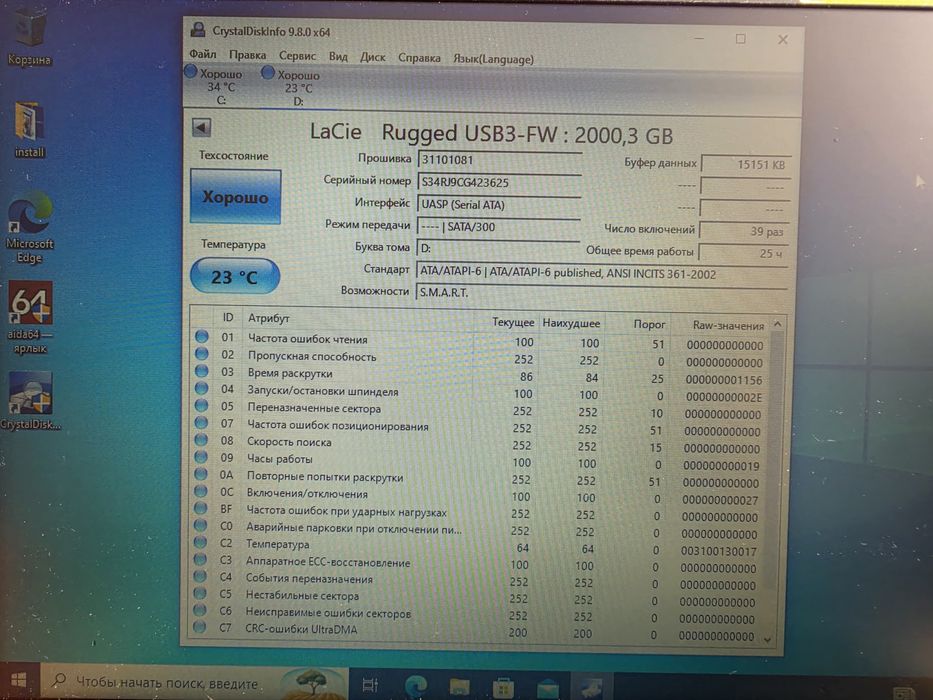Select raw value 003100130017 of Температура

[719, 552]
